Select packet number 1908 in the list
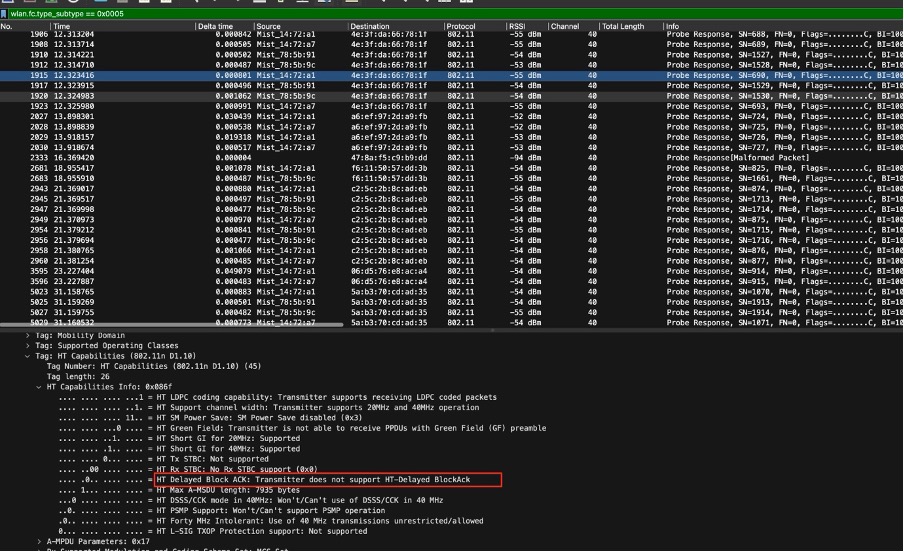Image resolution: width=904 pixels, height=552 pixels. tap(452, 44)
